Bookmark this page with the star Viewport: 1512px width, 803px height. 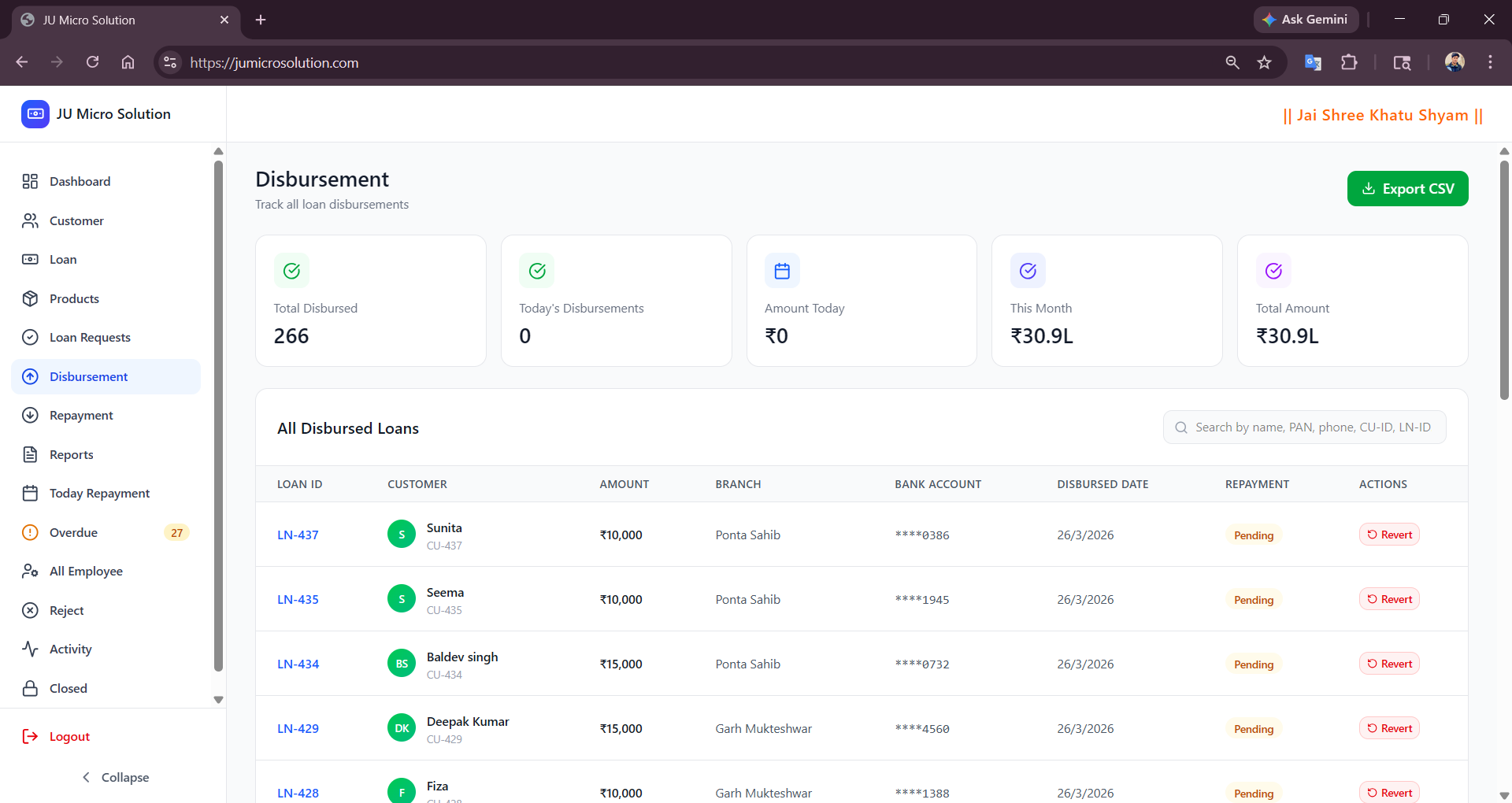click(1265, 62)
